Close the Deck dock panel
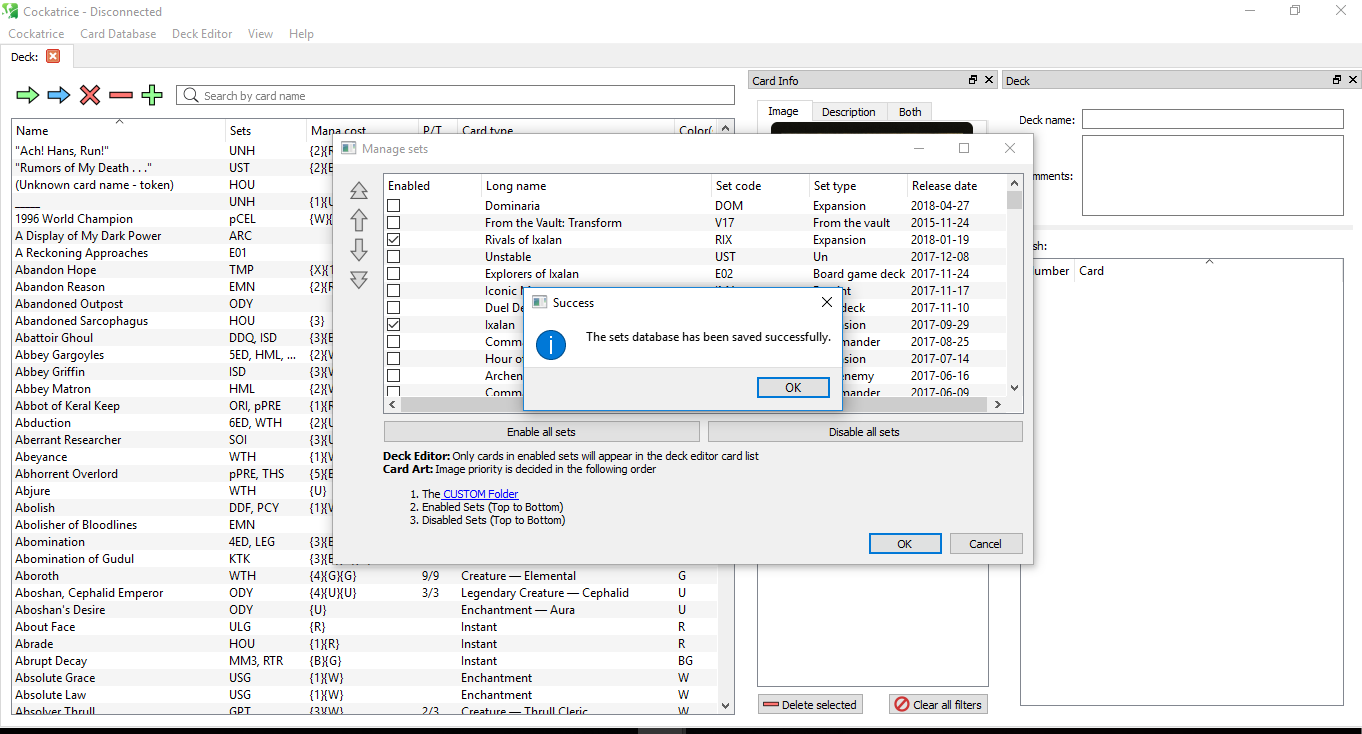This screenshot has height=734, width=1362. [1353, 80]
